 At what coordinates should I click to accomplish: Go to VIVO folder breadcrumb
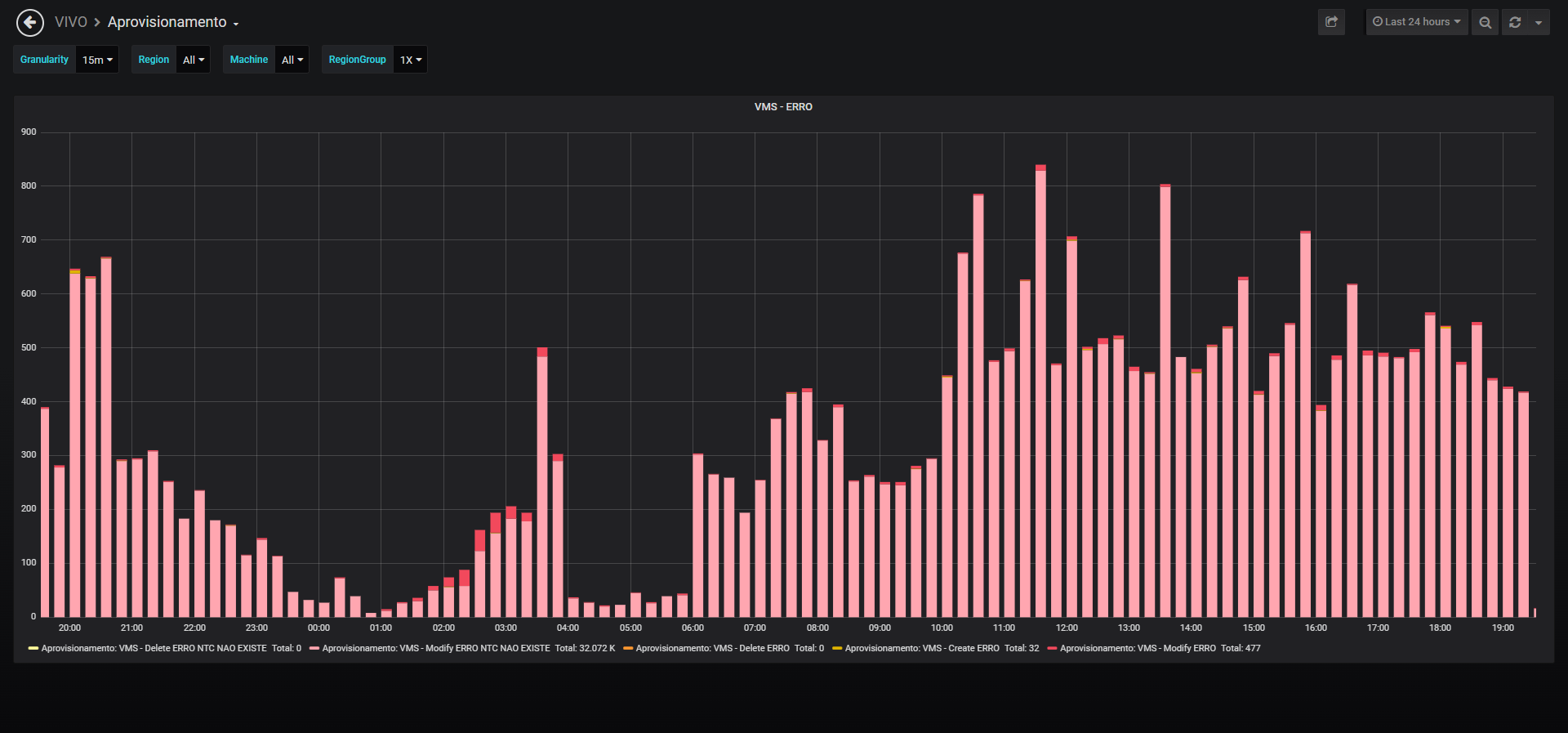point(71,22)
